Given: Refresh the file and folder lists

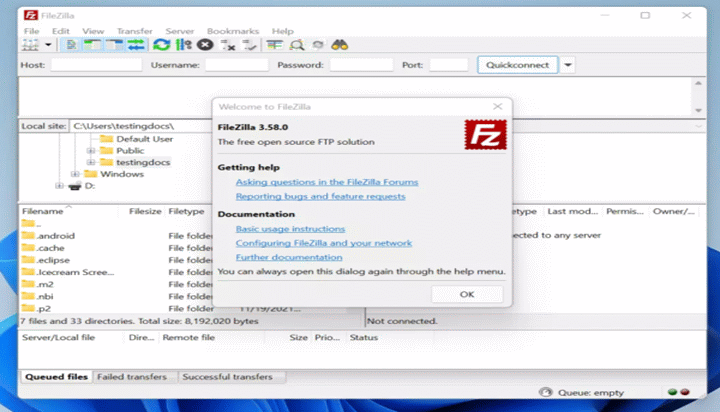Looking at the screenshot, I should tap(161, 45).
